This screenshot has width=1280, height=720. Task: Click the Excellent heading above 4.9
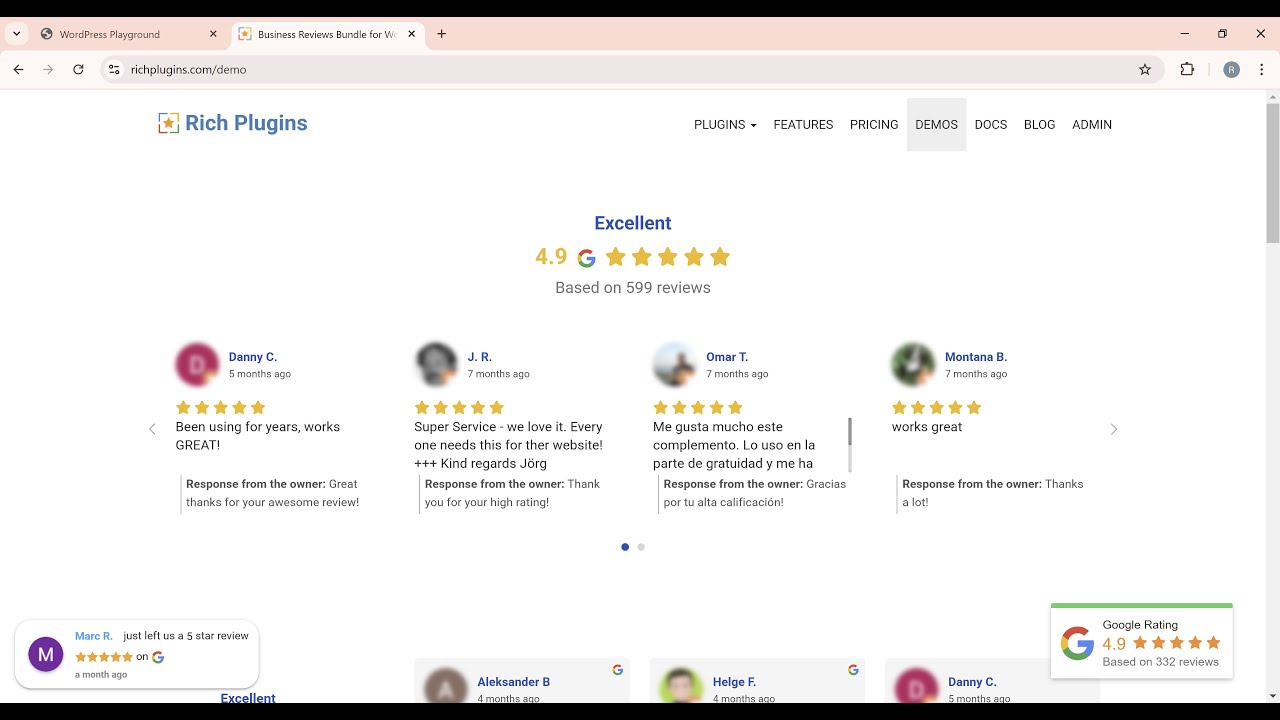pos(633,223)
